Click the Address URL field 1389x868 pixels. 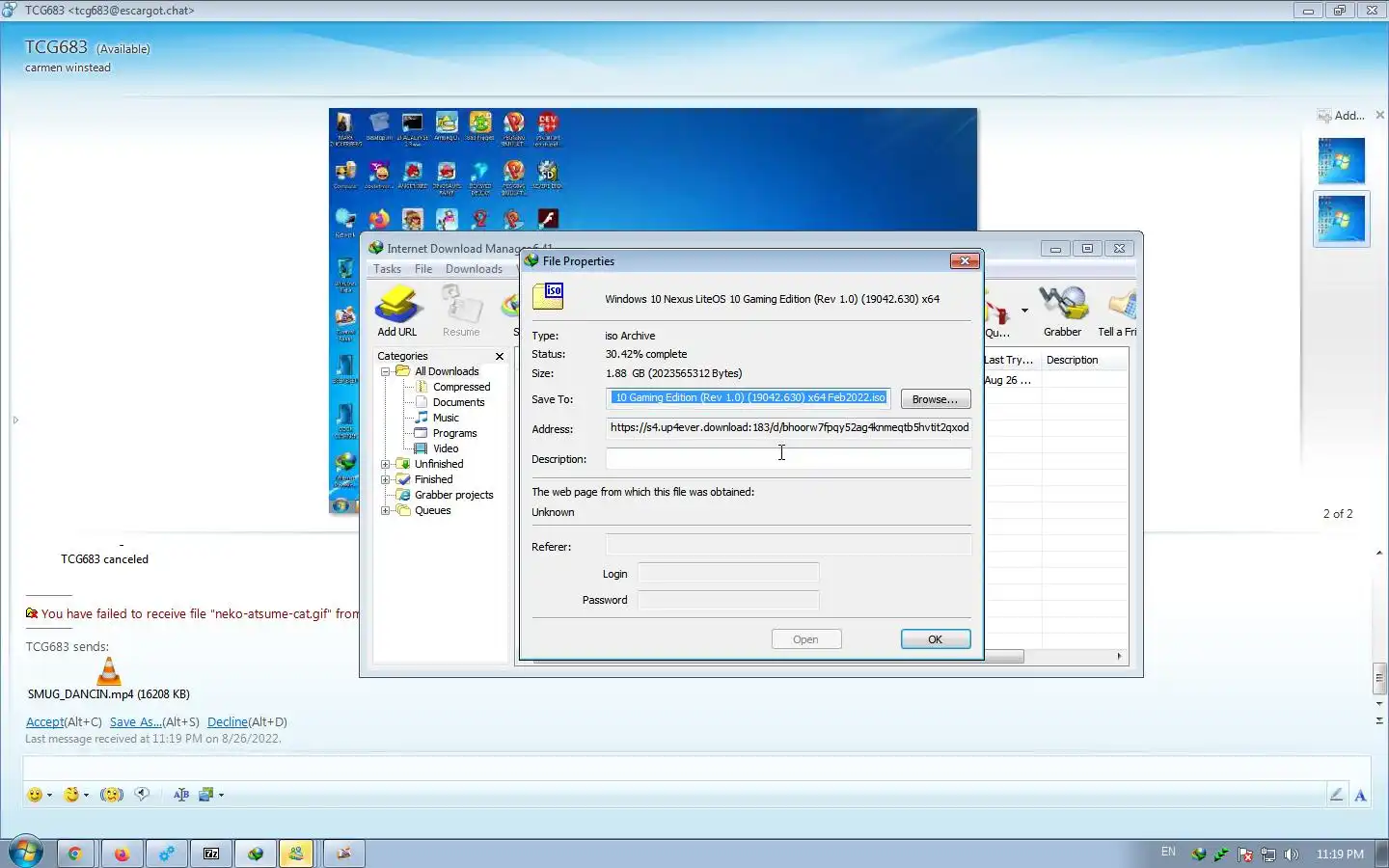(x=788, y=428)
